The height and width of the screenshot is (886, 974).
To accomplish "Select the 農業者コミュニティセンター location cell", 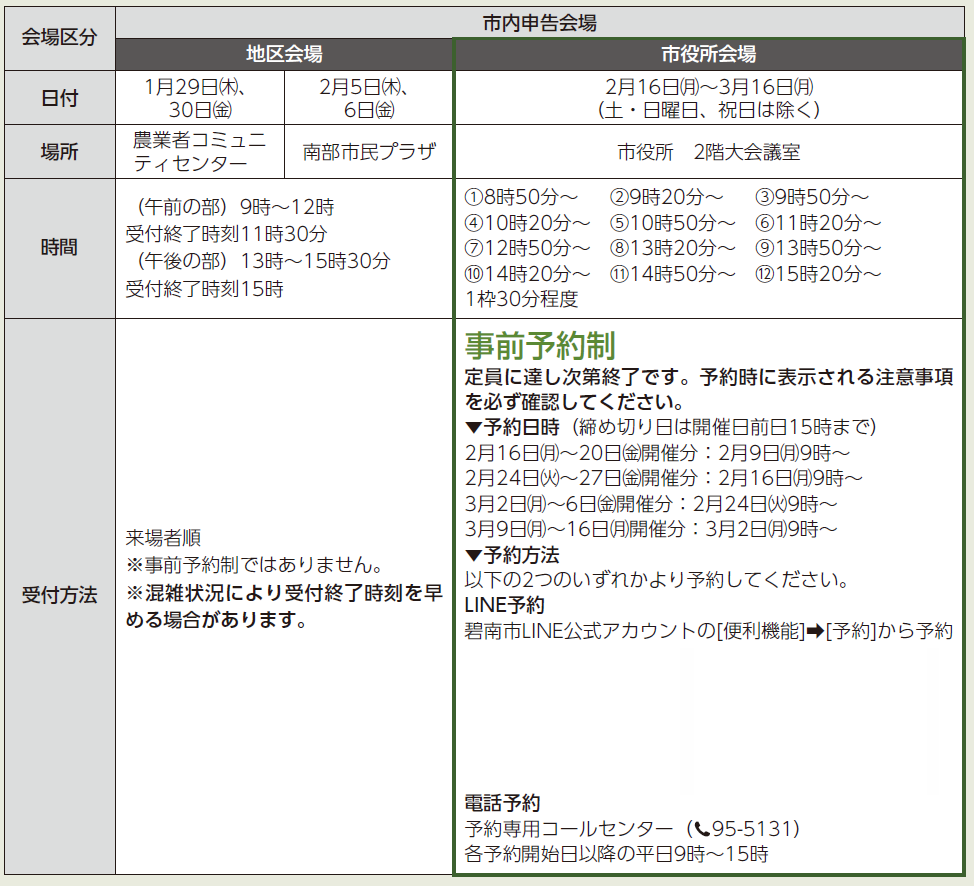I will [x=200, y=152].
